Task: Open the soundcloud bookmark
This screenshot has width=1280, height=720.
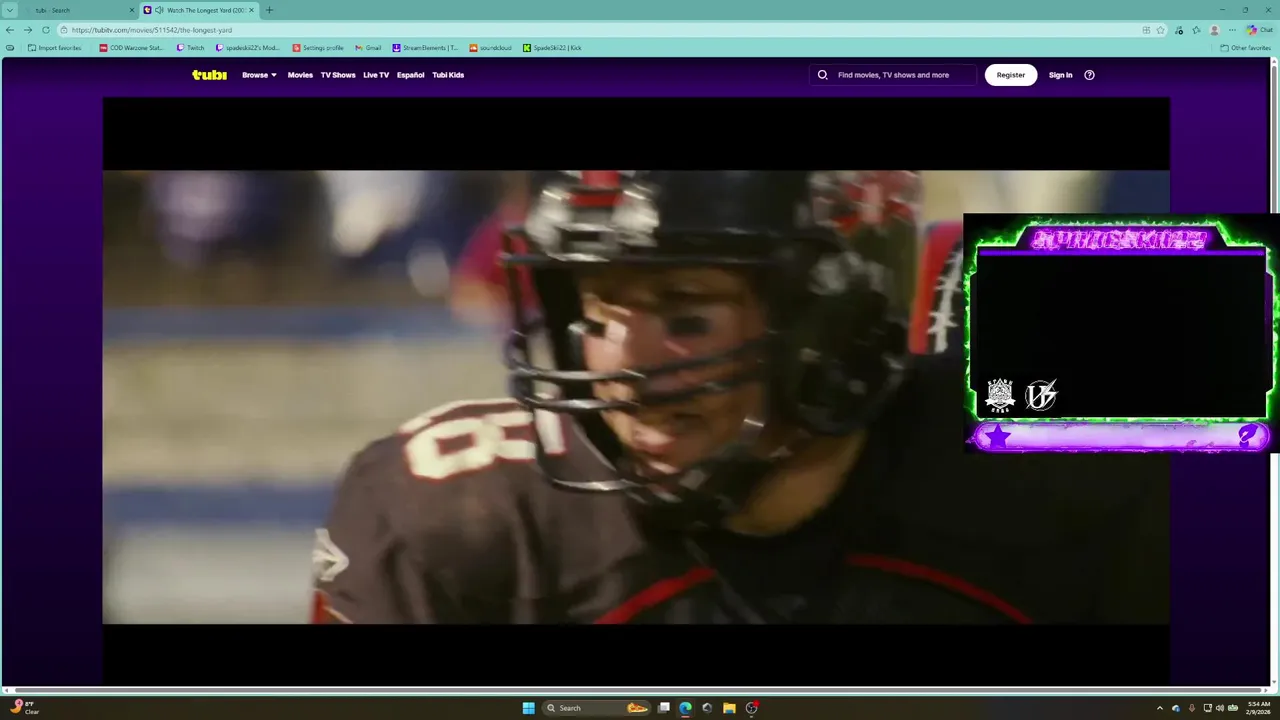Action: click(490, 48)
